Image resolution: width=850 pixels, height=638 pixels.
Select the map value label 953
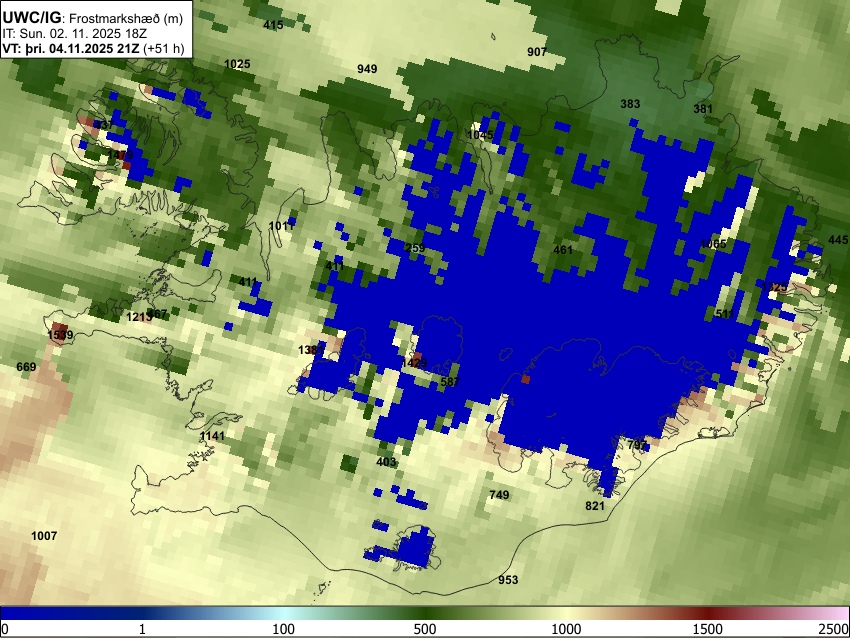tap(508, 580)
